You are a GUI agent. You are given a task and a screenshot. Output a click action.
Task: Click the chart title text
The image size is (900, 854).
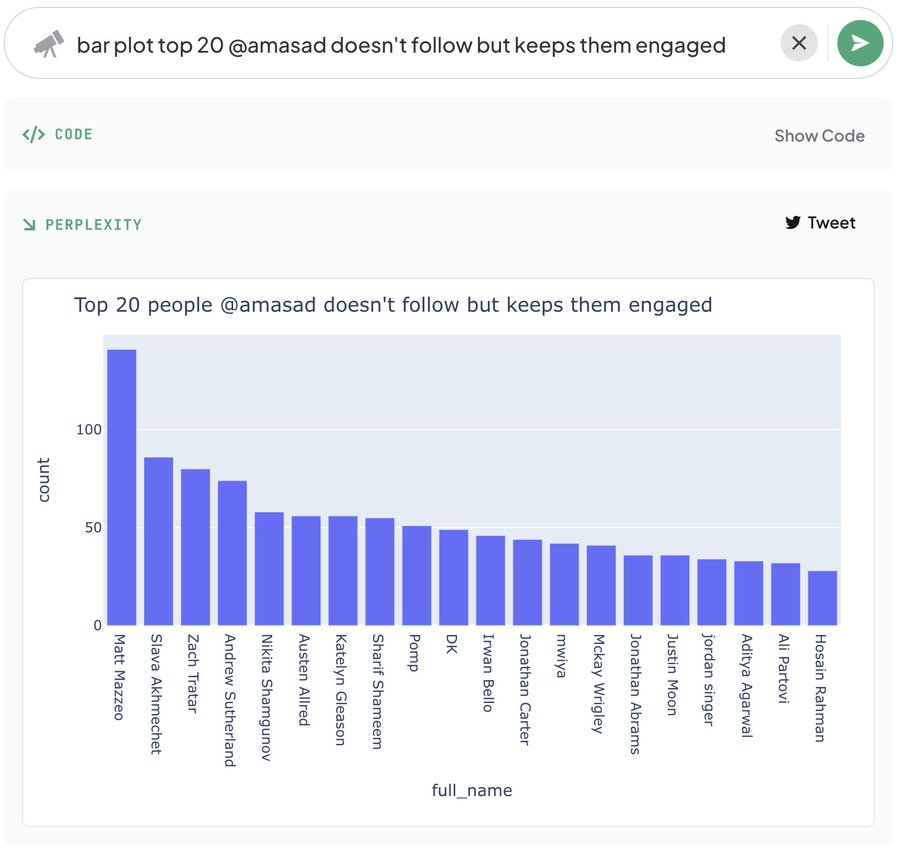tap(393, 305)
